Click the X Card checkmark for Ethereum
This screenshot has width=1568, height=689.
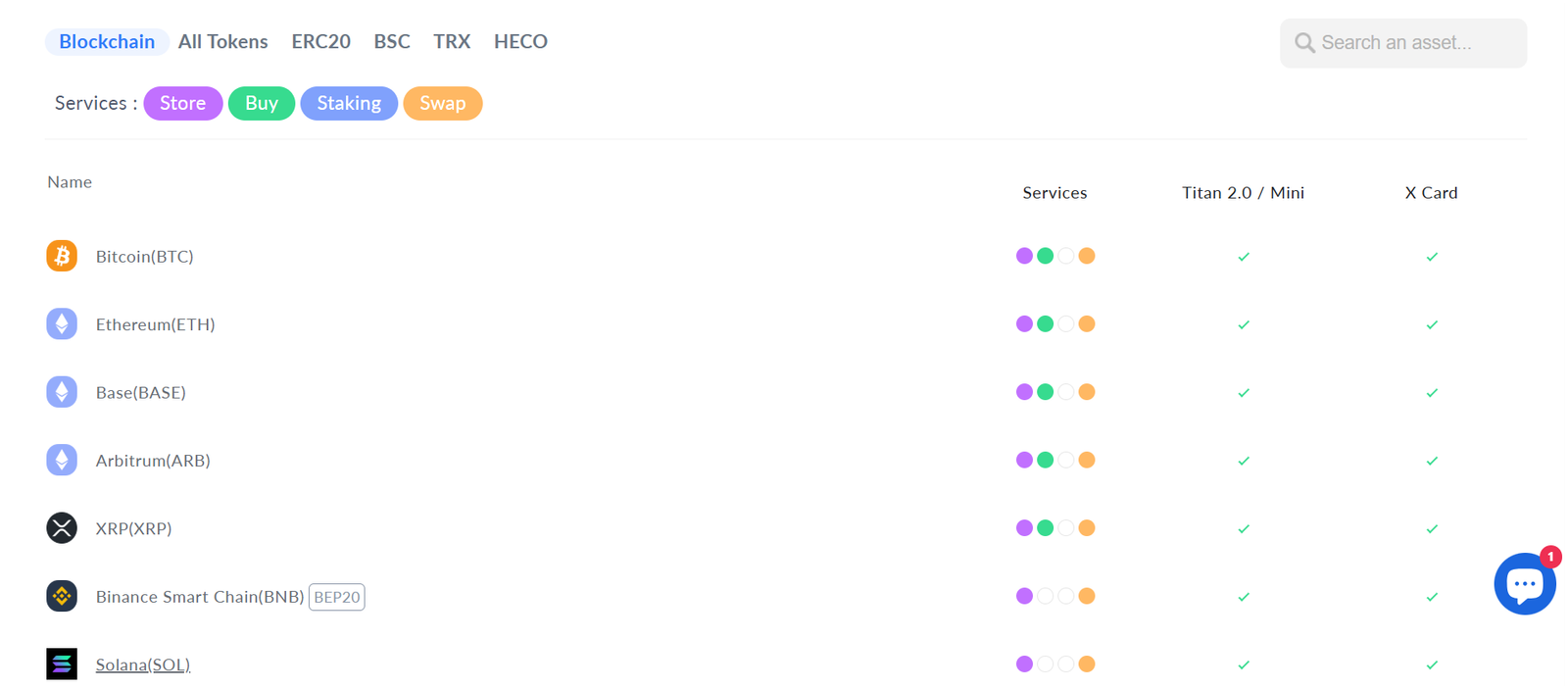tap(1432, 324)
